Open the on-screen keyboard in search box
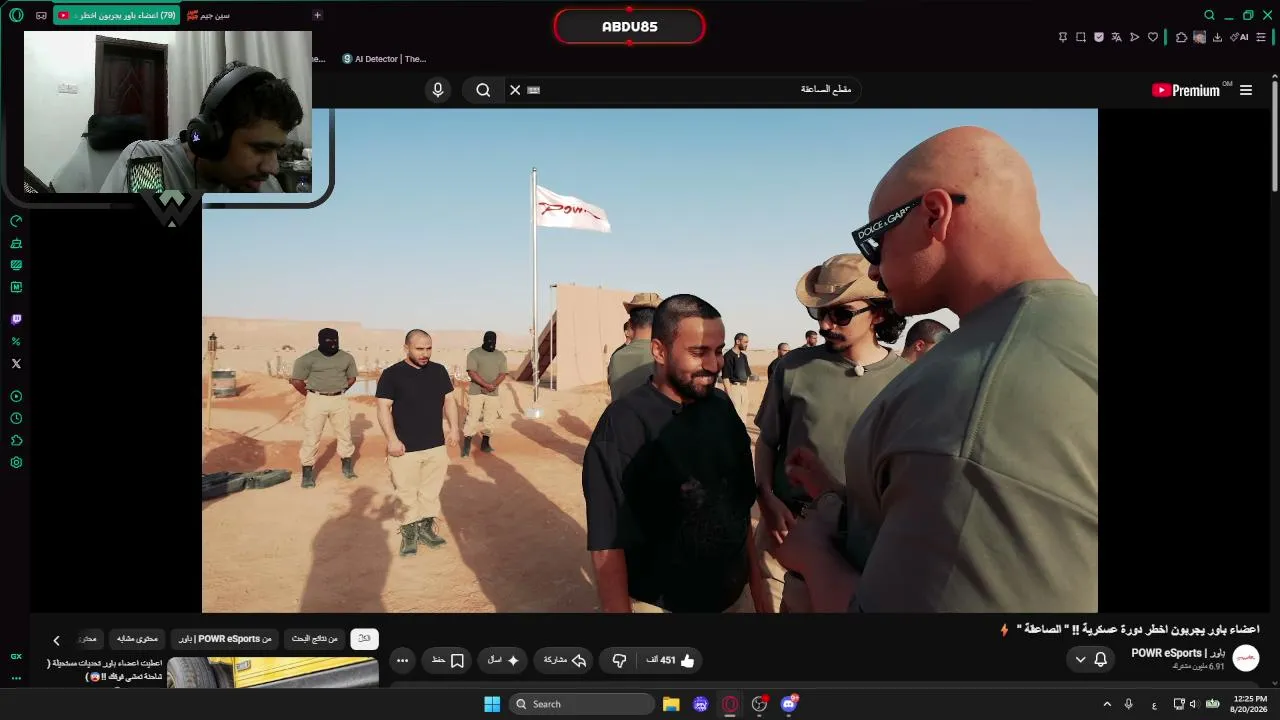Screen dimensions: 1280x720 click(534, 90)
